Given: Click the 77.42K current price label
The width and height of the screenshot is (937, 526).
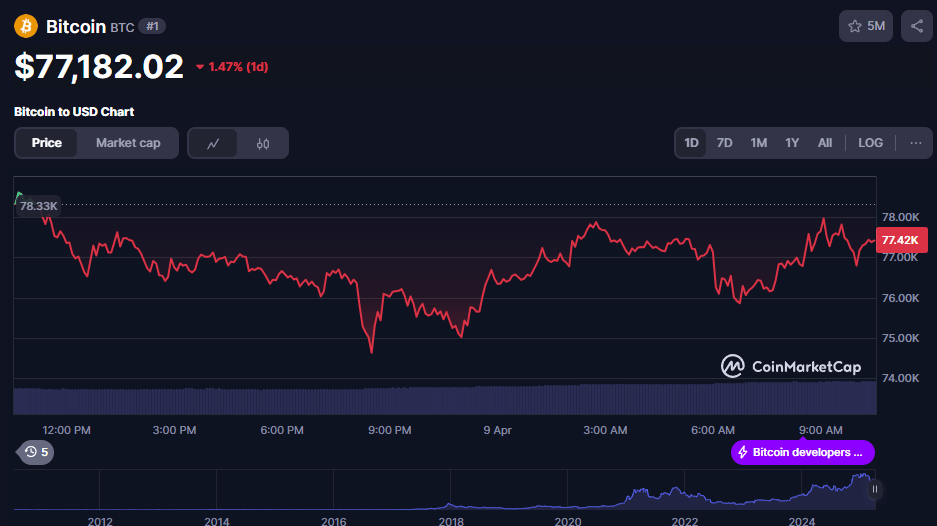Looking at the screenshot, I should tap(901, 240).
